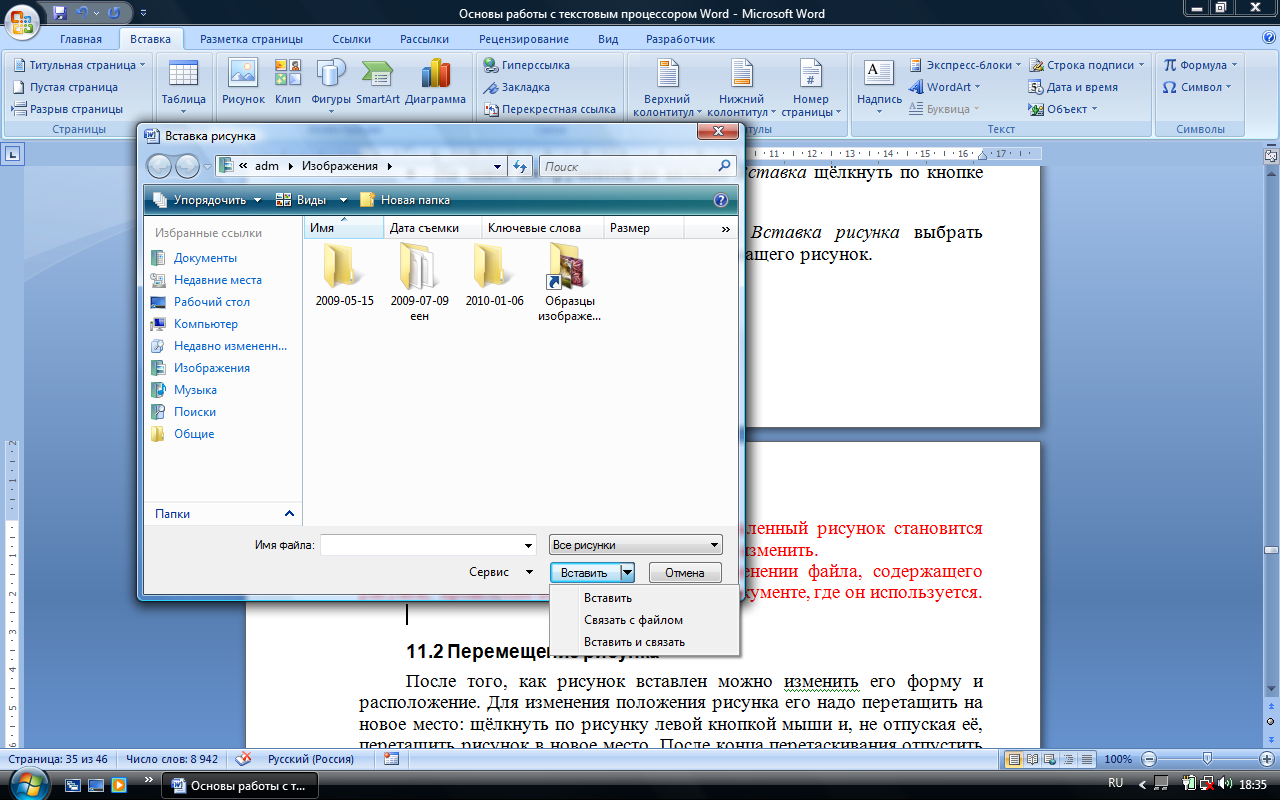Click the Поиск search box in dialog
The image size is (1280, 800).
pyautogui.click(x=637, y=167)
